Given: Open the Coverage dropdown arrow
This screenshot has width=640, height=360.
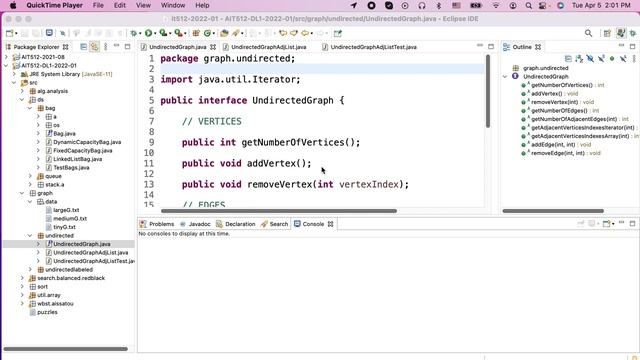Looking at the screenshot, I should coord(170,33).
